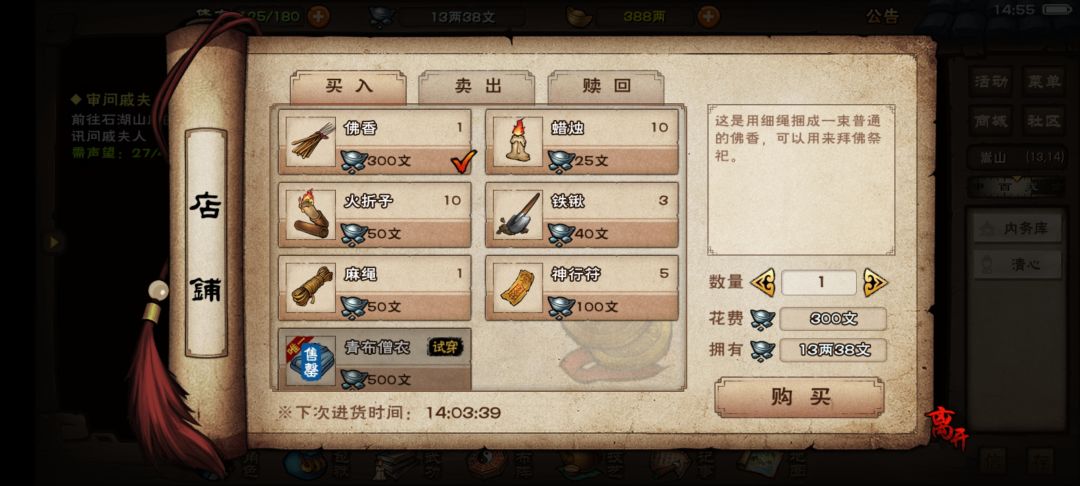Increase quantity with the right arrow
1080x486 pixels.
pyautogui.click(x=875, y=282)
